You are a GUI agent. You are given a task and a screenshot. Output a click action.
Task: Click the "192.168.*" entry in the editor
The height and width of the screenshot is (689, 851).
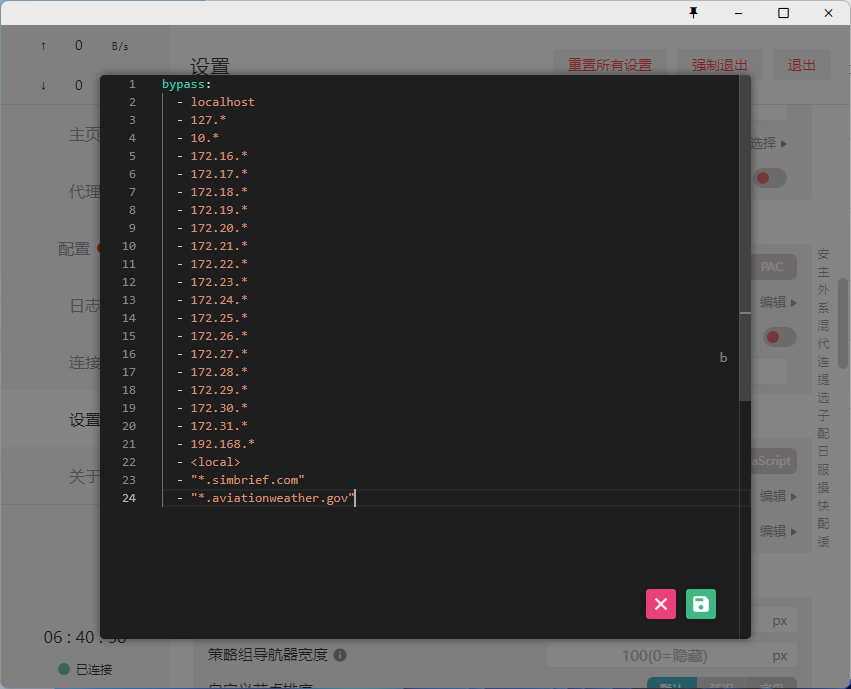point(223,444)
